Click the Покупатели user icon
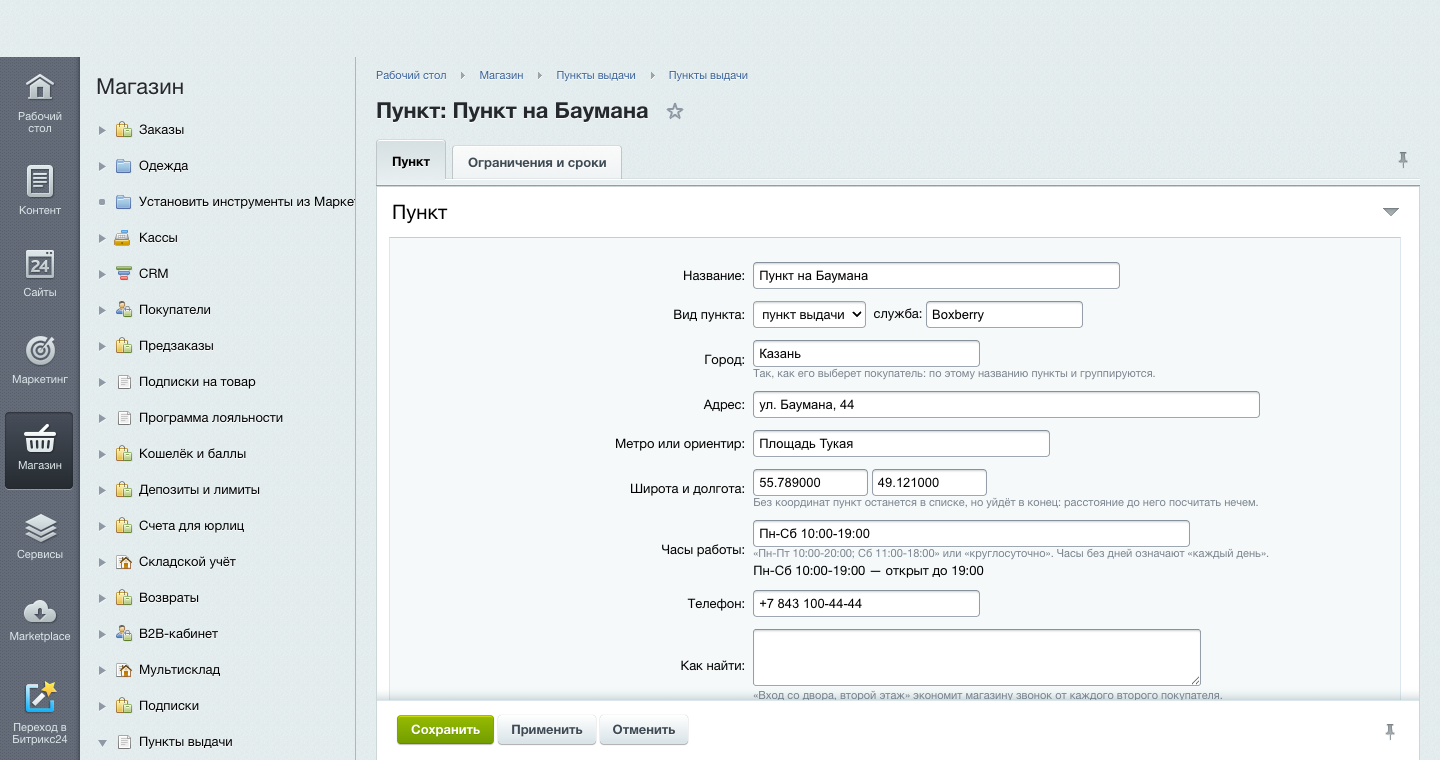 pyautogui.click(x=123, y=310)
